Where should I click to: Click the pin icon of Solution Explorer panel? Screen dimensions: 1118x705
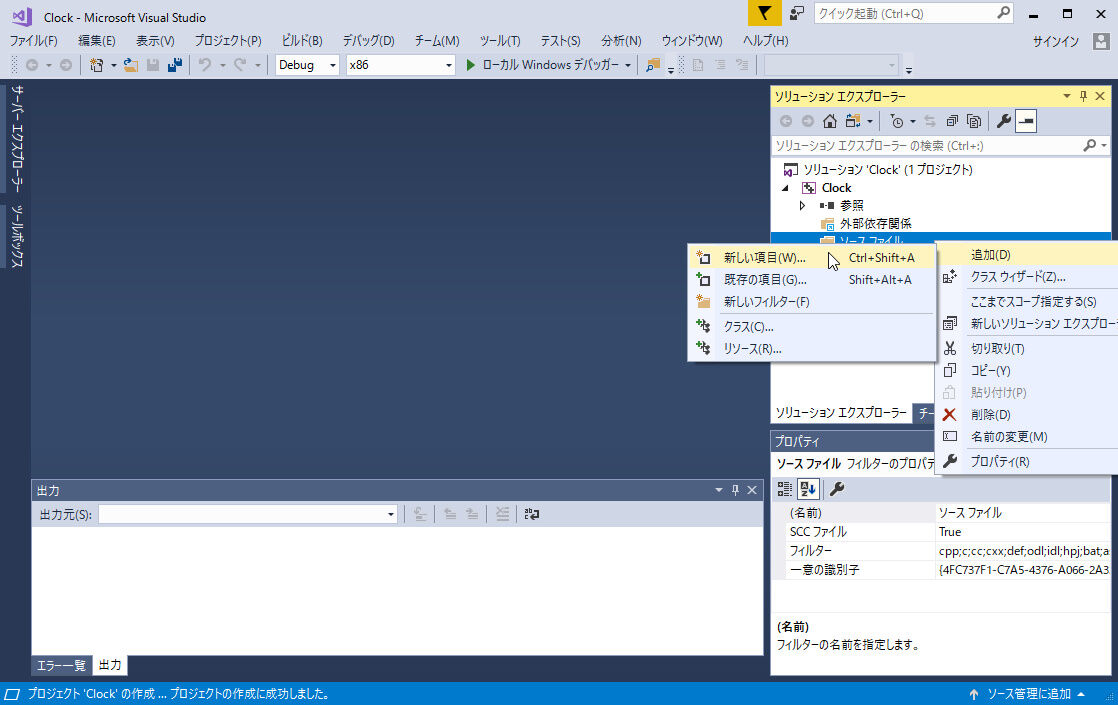pos(1083,96)
